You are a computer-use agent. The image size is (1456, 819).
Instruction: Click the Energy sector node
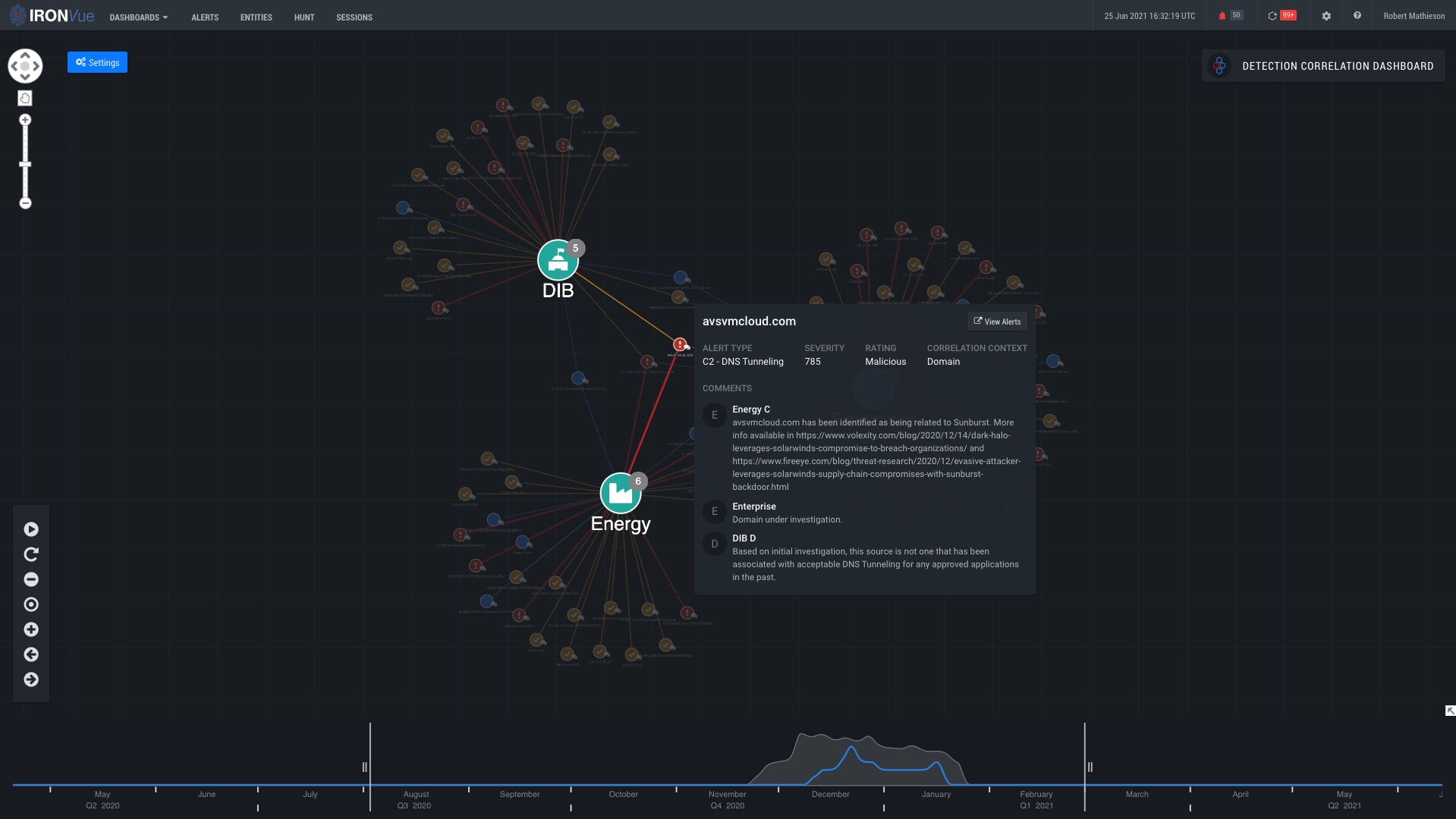point(620,494)
